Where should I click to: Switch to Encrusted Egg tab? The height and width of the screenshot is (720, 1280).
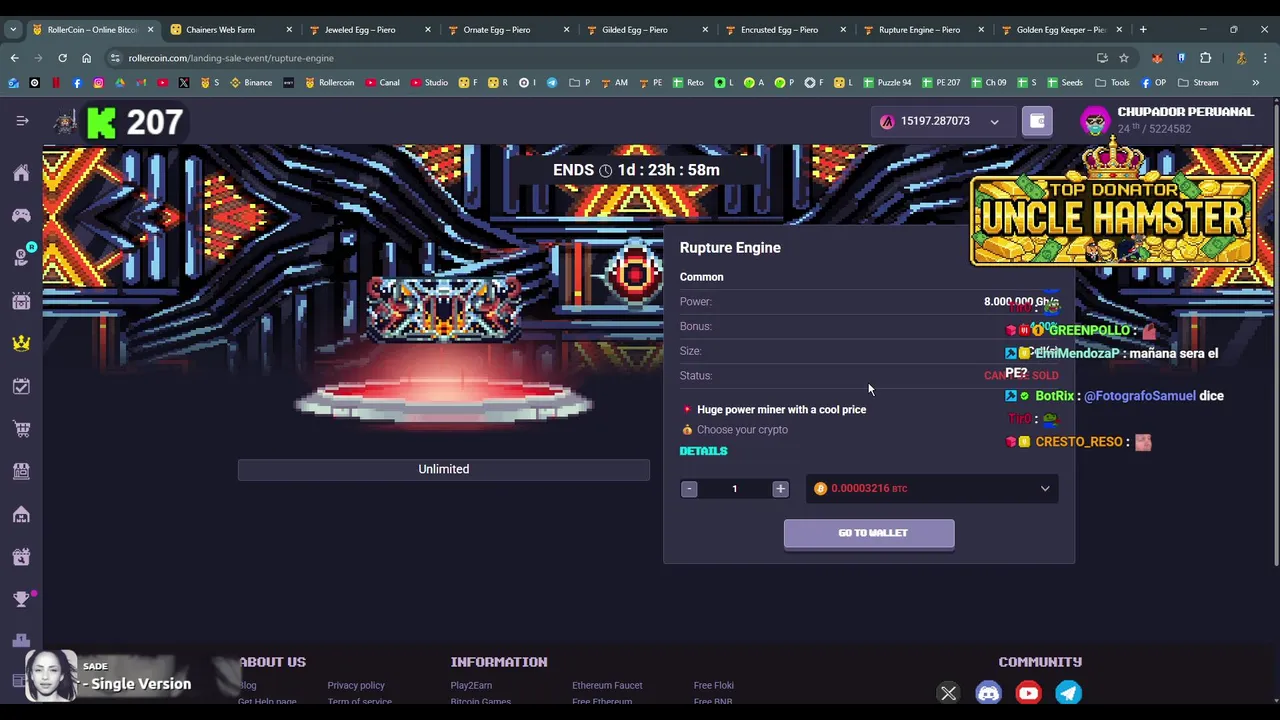[x=783, y=29]
